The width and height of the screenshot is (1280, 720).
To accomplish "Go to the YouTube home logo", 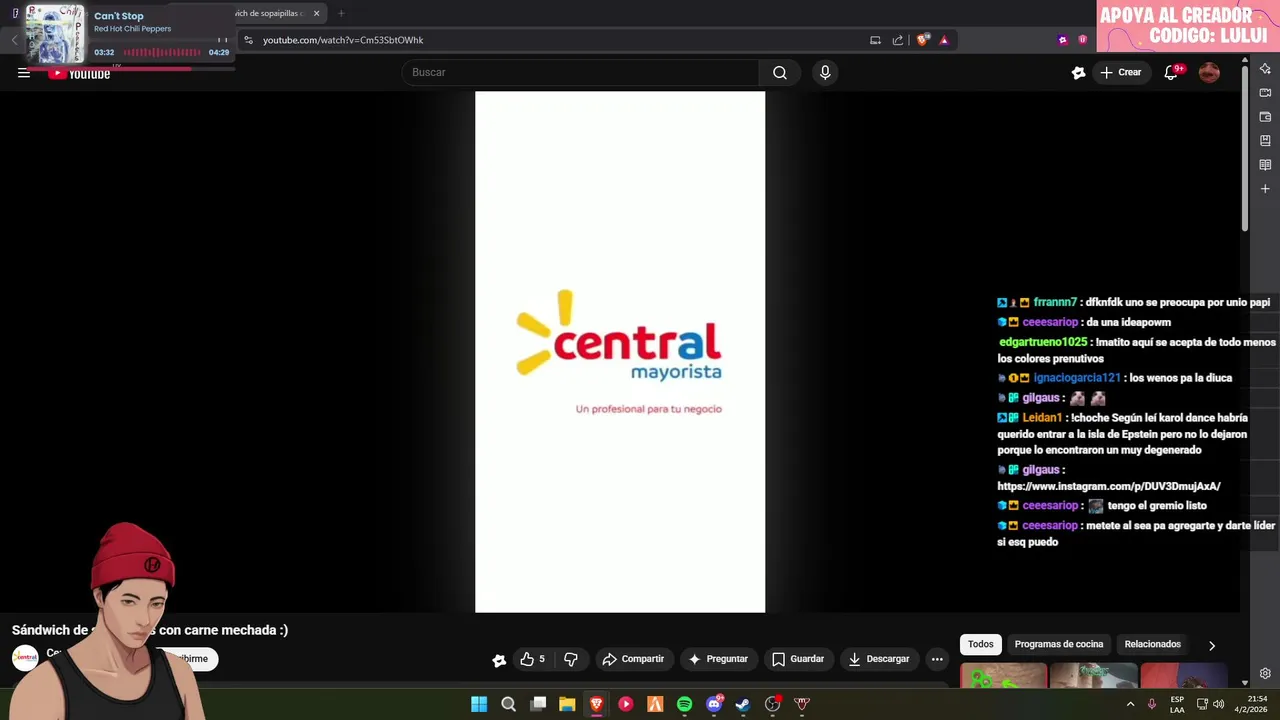I will (80, 73).
